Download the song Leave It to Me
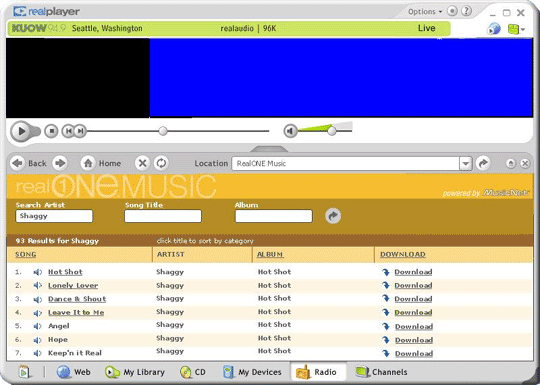Image resolution: width=540 pixels, height=385 pixels. [413, 313]
